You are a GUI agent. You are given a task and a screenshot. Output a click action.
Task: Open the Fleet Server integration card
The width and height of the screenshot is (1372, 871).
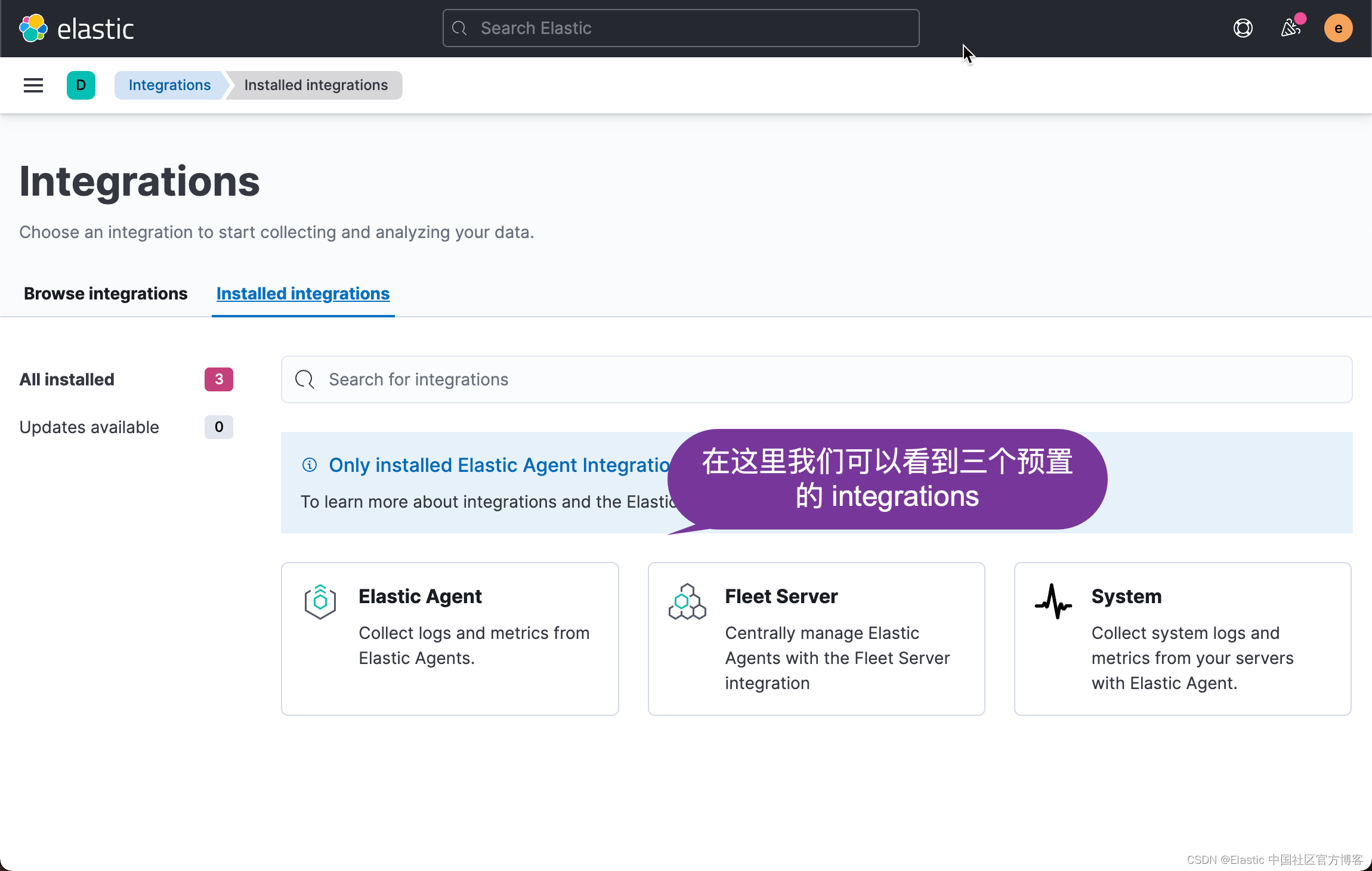[815, 639]
